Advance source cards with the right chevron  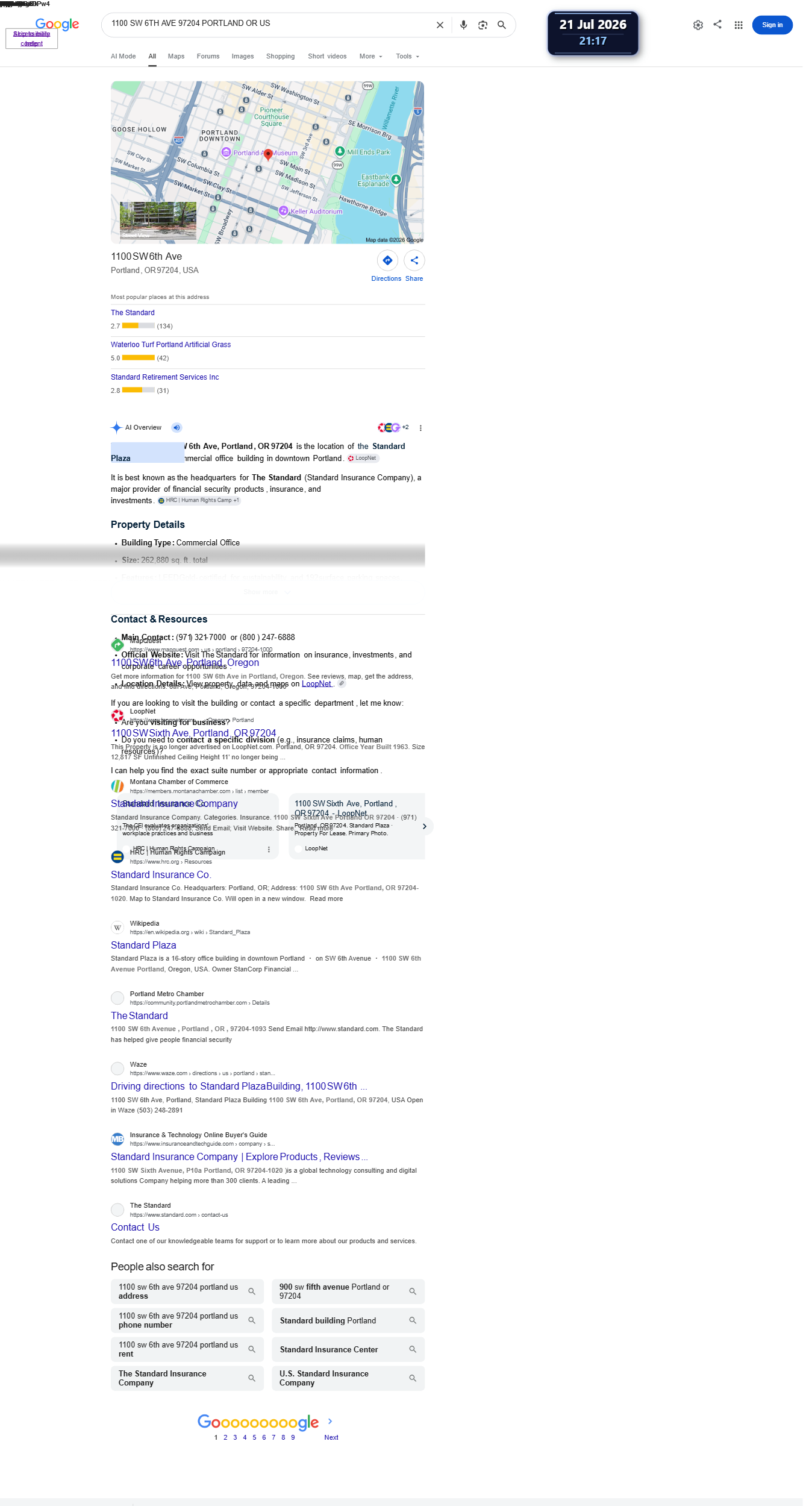[x=425, y=826]
